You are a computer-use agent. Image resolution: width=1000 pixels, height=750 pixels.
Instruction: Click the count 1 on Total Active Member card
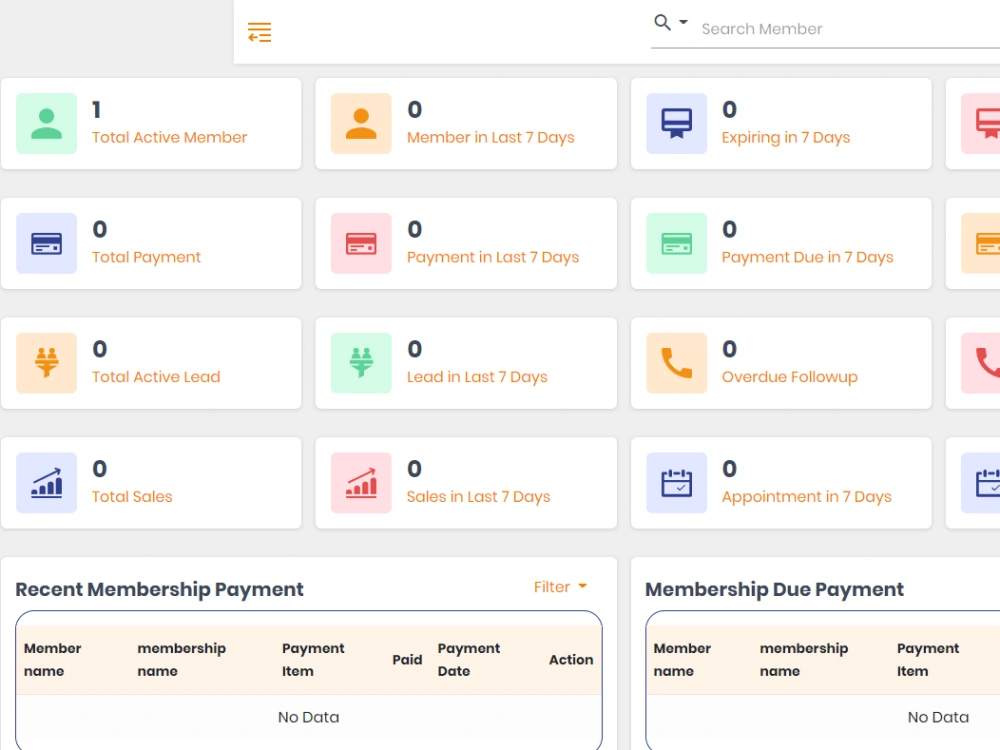point(96,110)
